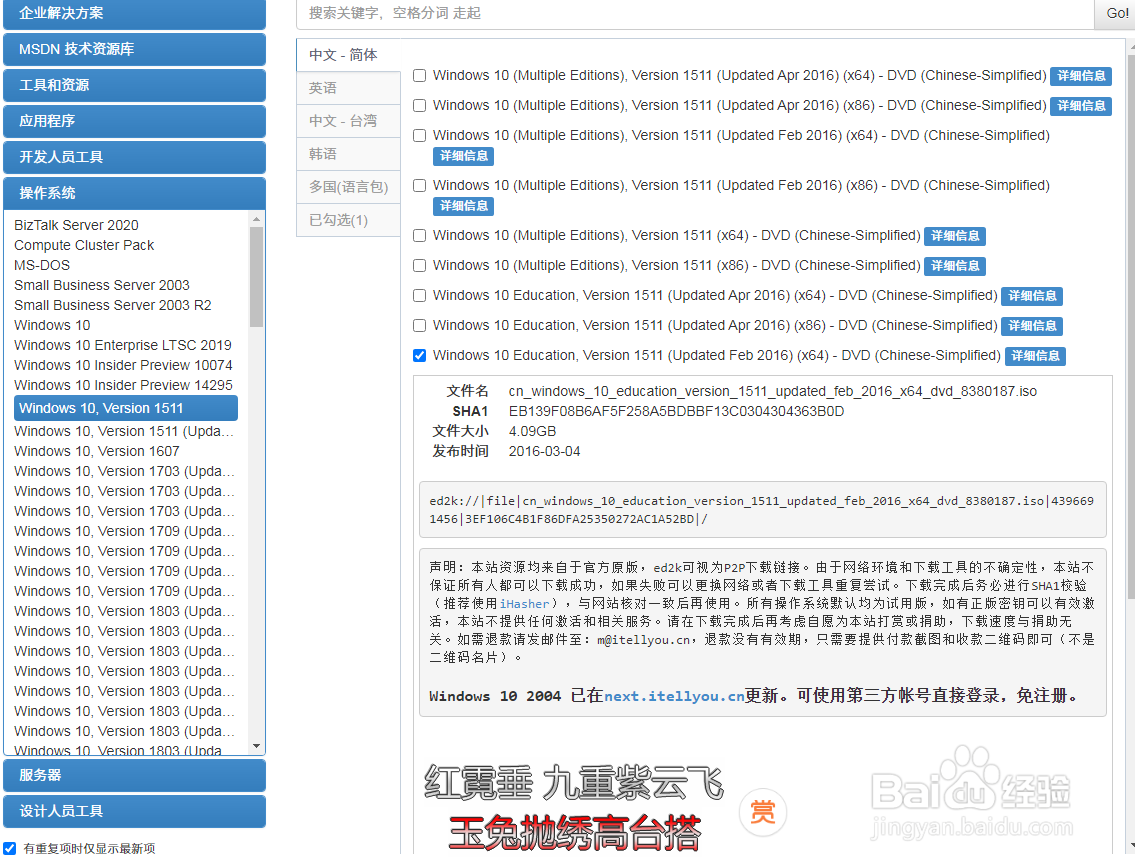Switch to the 多国(语言包) tab
This screenshot has width=1135, height=866.
tap(348, 187)
